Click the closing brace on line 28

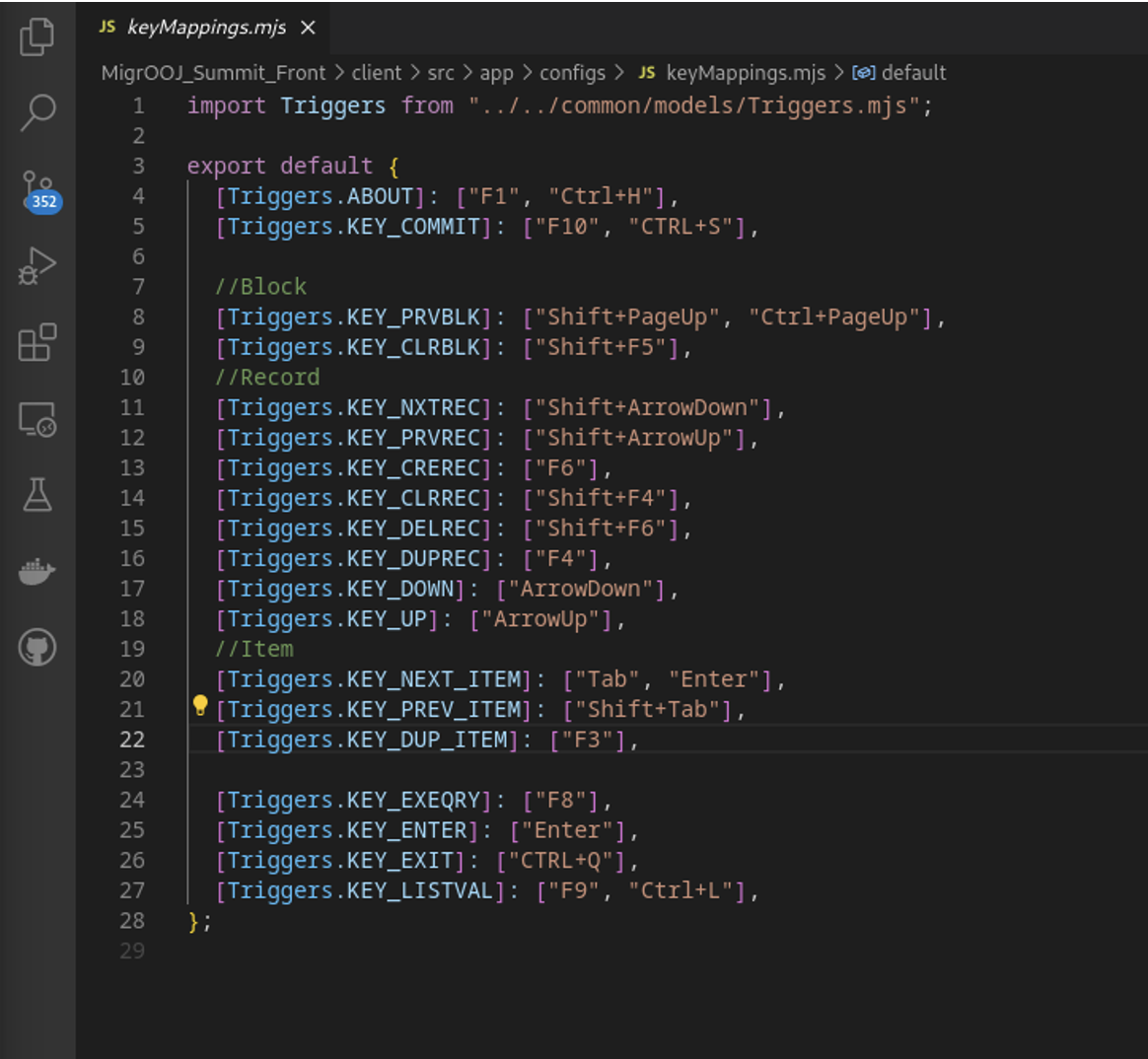pyautogui.click(x=193, y=921)
